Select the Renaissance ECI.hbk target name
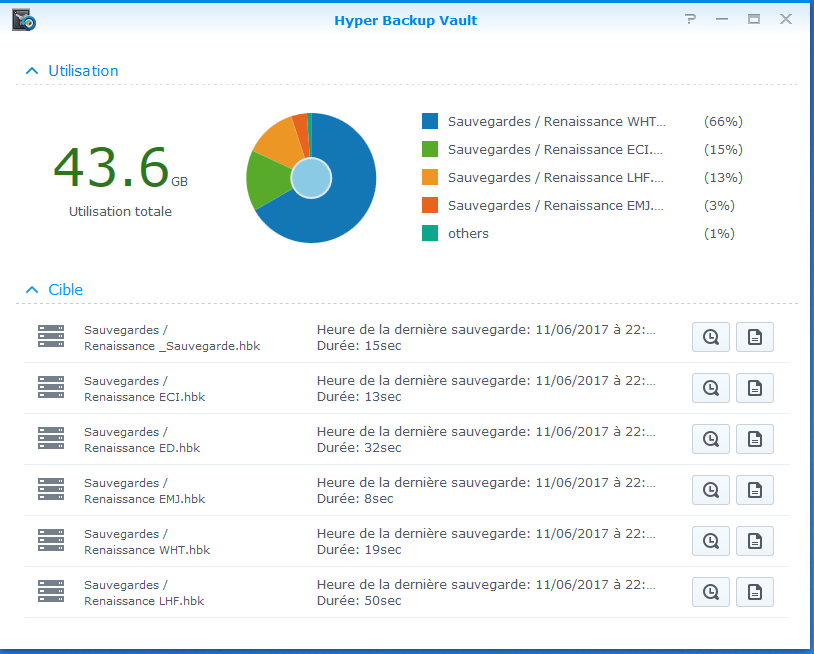This screenshot has width=814, height=654. [x=144, y=397]
